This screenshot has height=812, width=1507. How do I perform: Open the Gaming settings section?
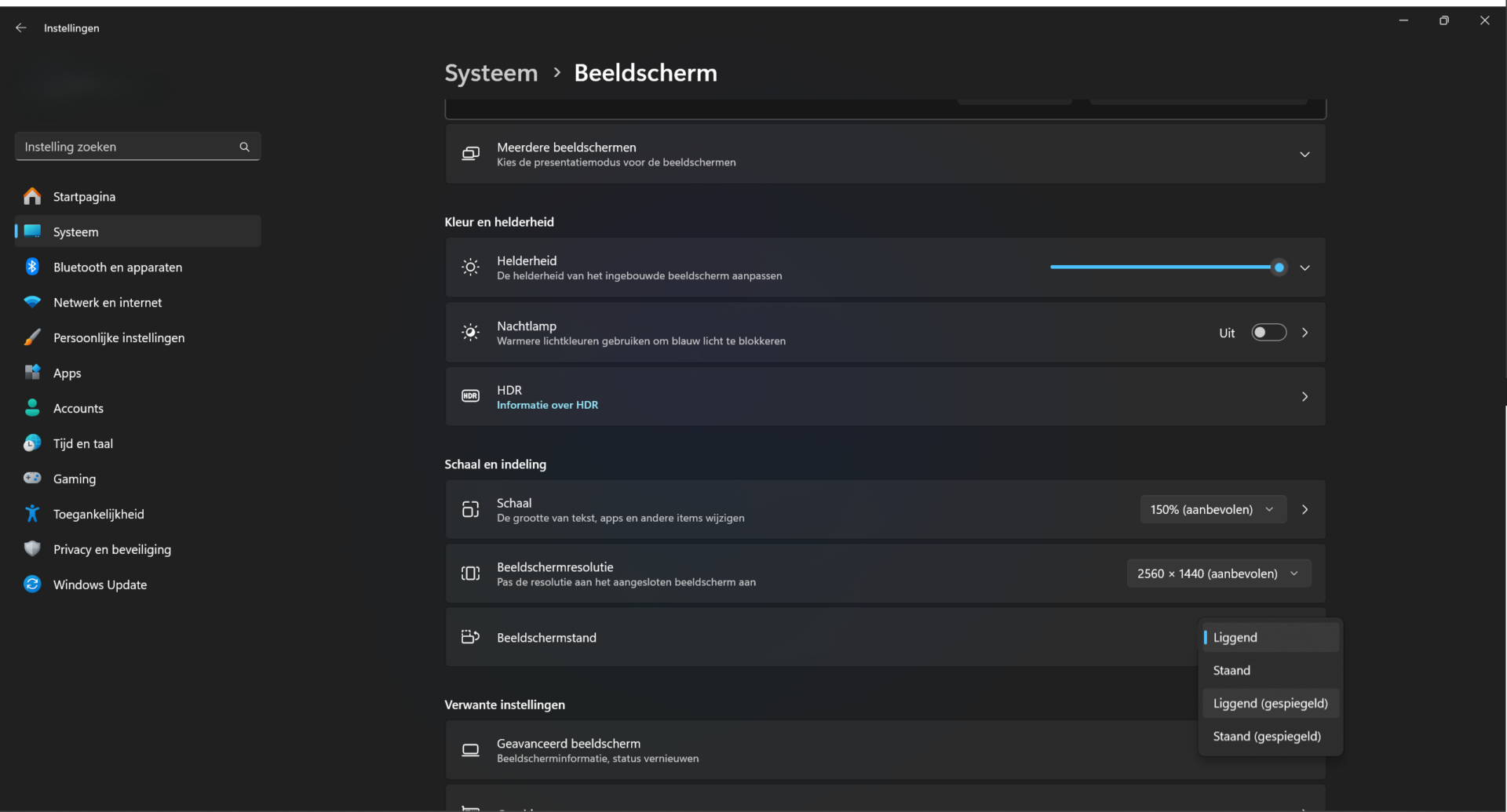pos(75,479)
